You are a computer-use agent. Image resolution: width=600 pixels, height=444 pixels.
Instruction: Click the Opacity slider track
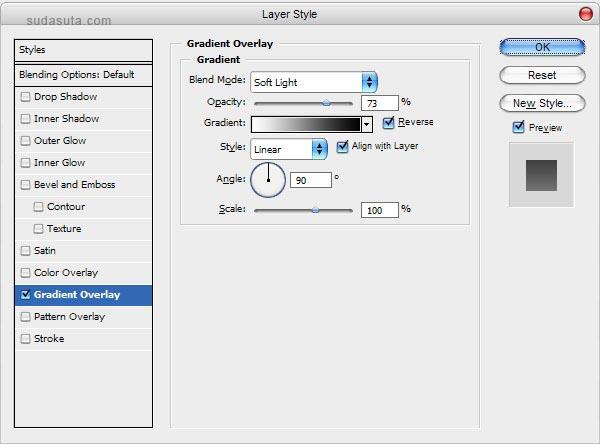(303, 102)
